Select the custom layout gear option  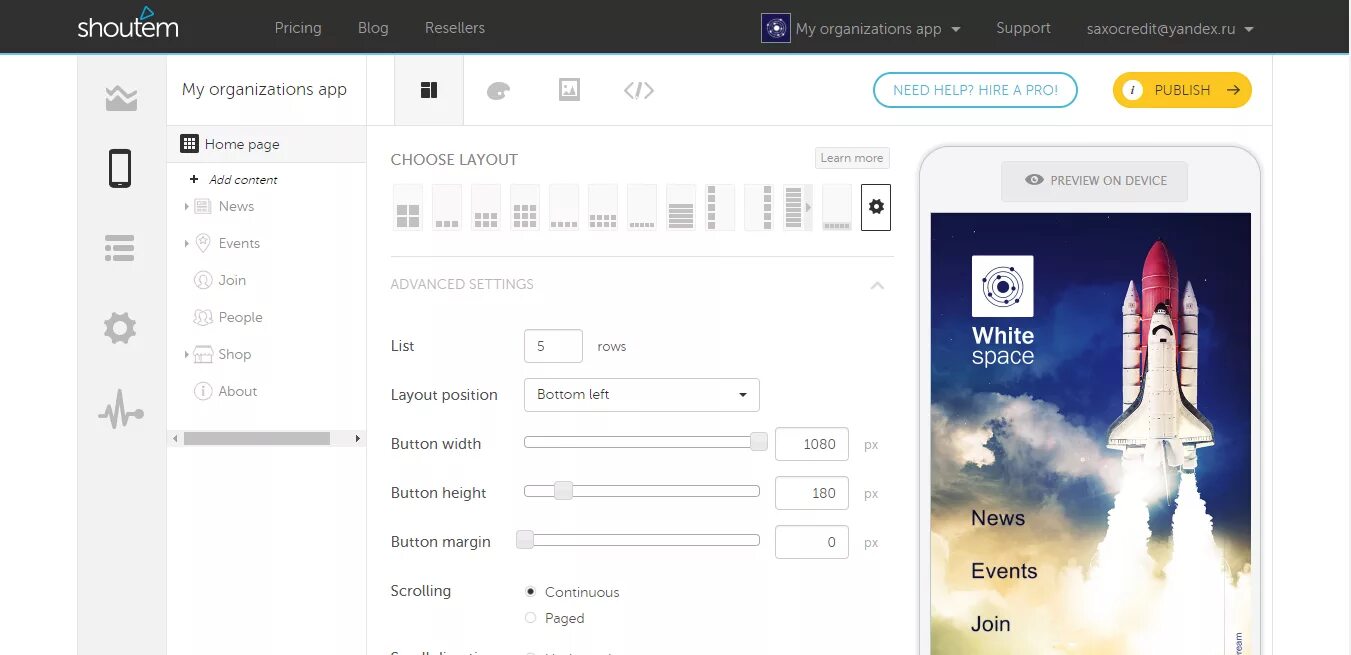point(876,207)
